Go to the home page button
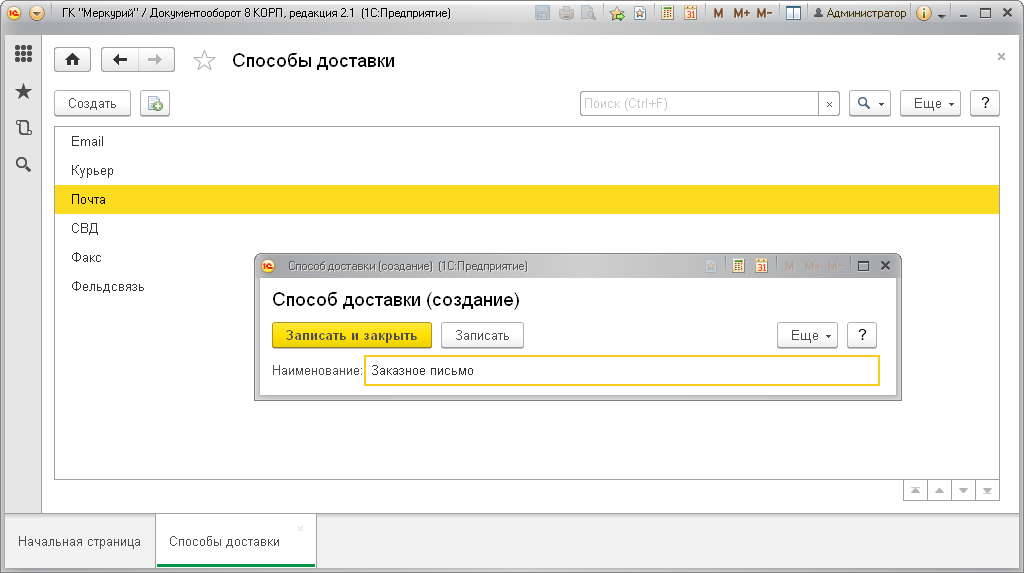The image size is (1024, 573). (72, 60)
